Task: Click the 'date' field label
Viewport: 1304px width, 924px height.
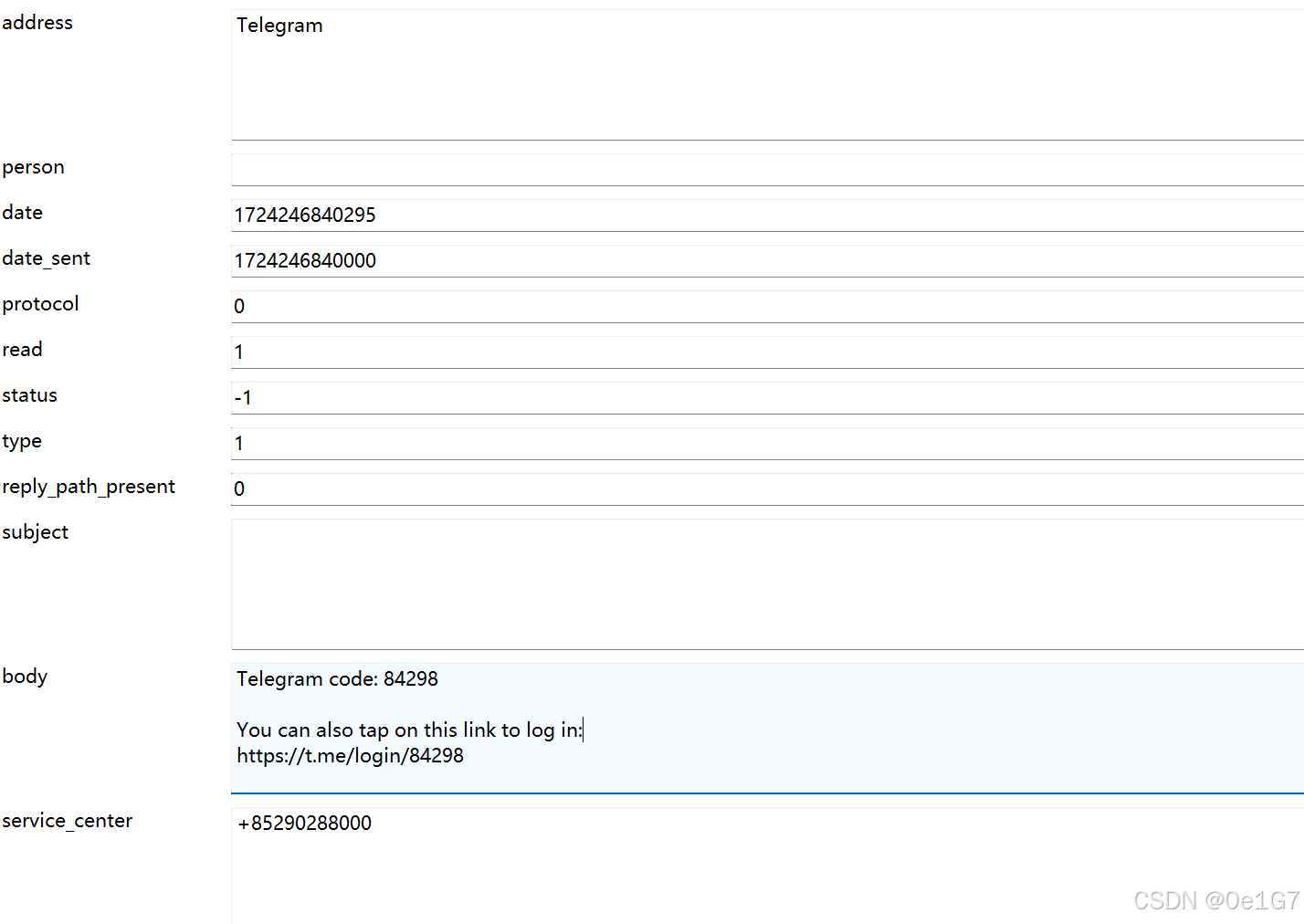Action: point(23,213)
